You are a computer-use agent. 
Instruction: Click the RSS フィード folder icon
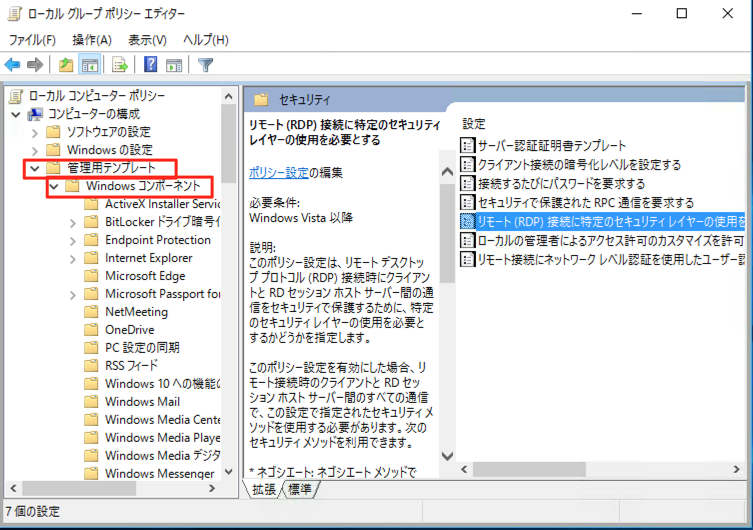pyautogui.click(x=91, y=366)
